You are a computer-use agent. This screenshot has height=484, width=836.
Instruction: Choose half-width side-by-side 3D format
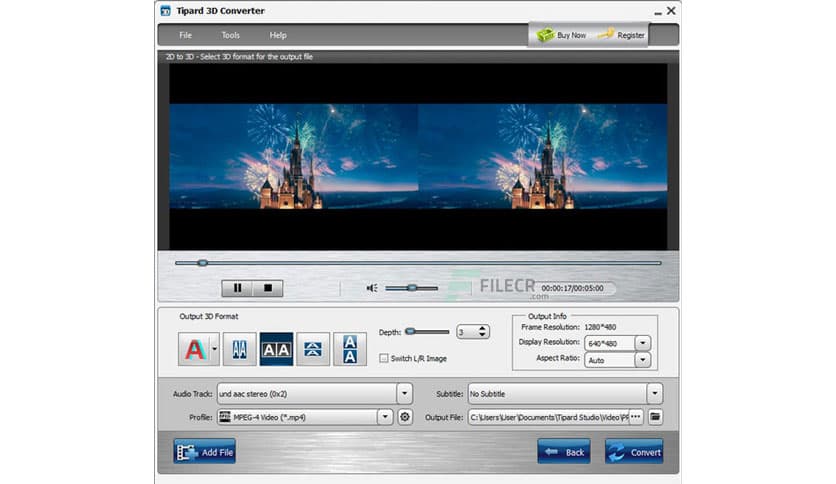[x=238, y=349]
